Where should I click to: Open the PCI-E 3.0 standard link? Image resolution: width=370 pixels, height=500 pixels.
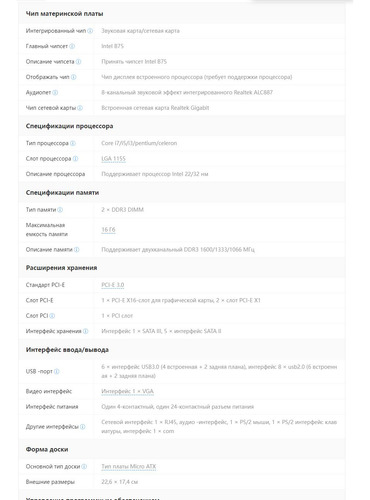113,285
